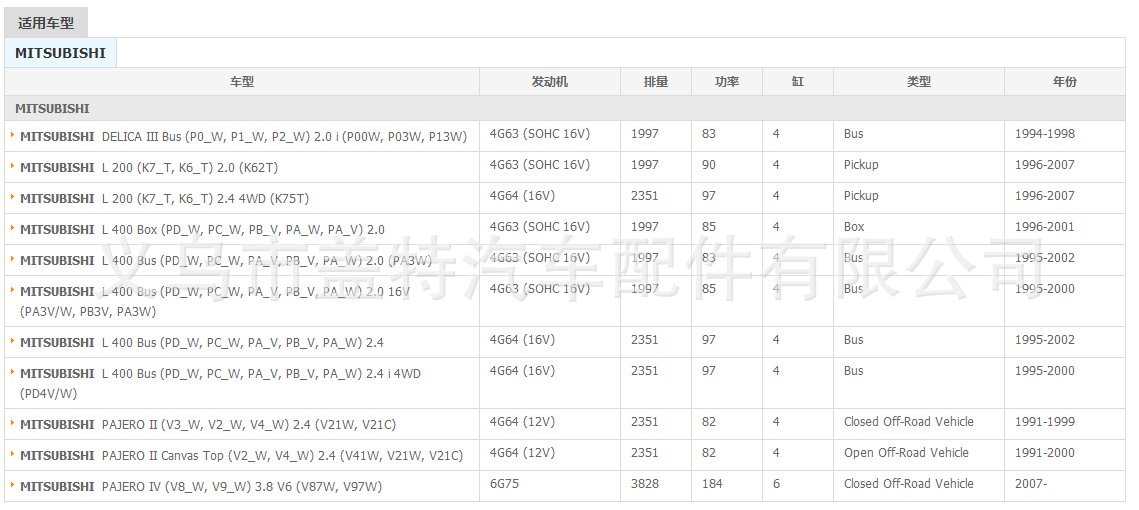Image resolution: width=1139 pixels, height=510 pixels.
Task: Select Pickup type in L 200 2.0 row
Action: pos(862,165)
